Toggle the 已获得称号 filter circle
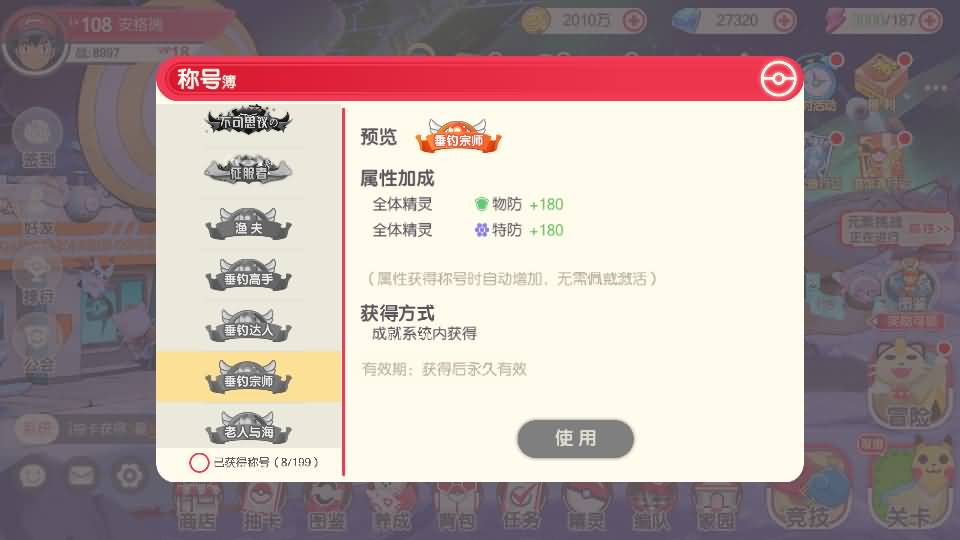Viewport: 960px width, 540px height. [x=199, y=462]
